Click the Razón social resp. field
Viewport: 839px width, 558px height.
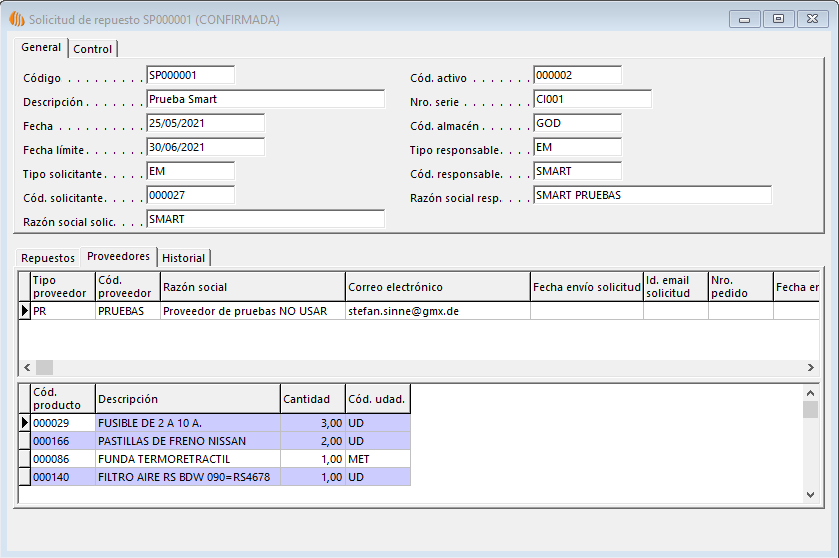(x=652, y=195)
